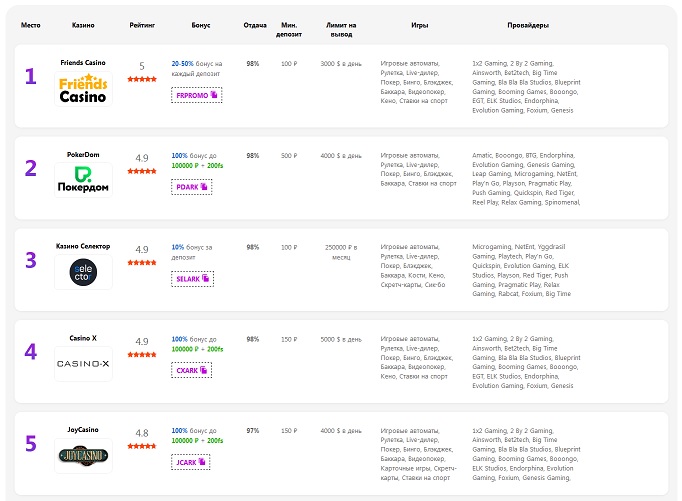Click the rank number 1

coord(30,77)
